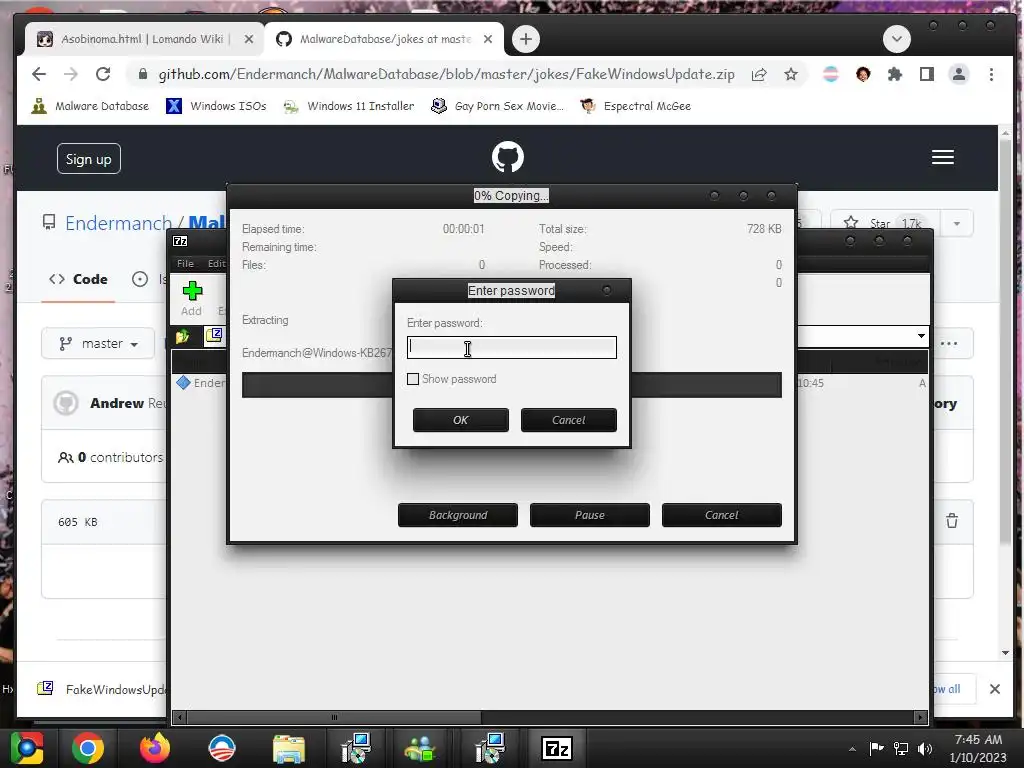The height and width of the screenshot is (768, 1024).
Task: Send extraction to Background
Action: click(x=458, y=515)
